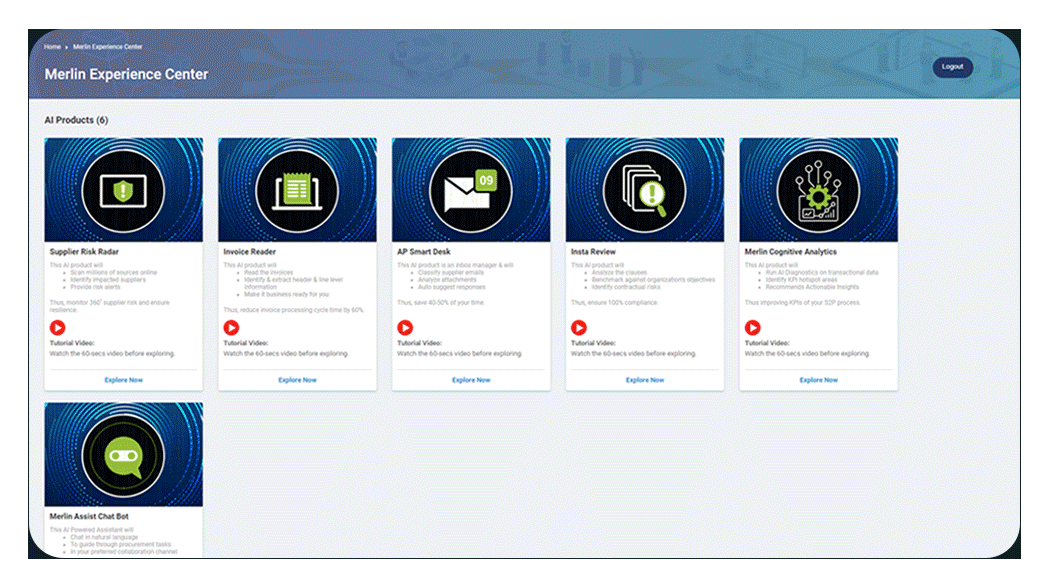Play the Invoice Reader tutorial video
This screenshot has width=1050, height=588.
231,327
